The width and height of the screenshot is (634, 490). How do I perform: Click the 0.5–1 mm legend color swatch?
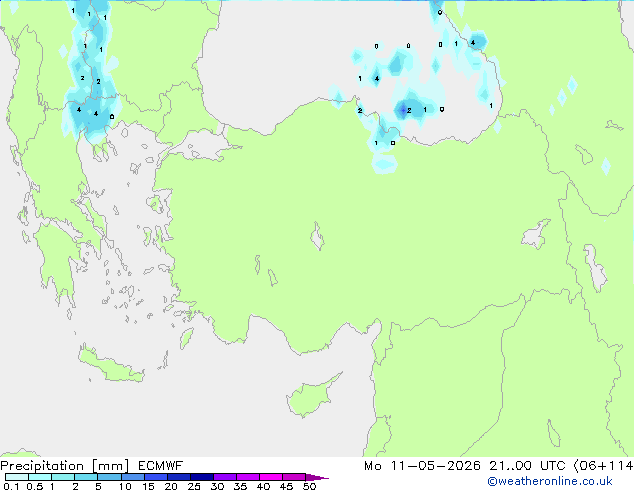[40, 477]
